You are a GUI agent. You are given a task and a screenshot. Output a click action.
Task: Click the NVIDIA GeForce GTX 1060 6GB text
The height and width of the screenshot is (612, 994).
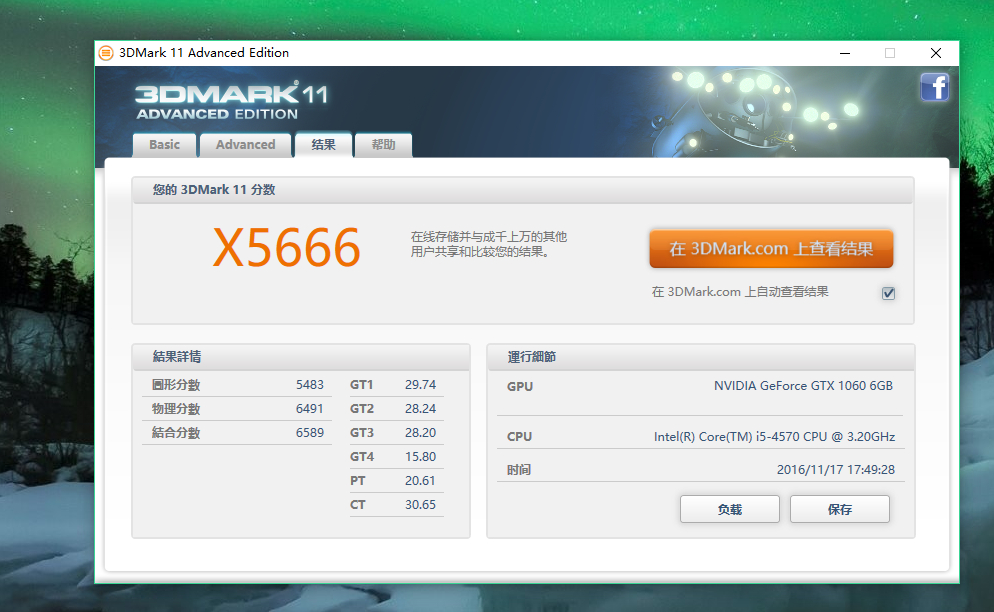(803, 386)
